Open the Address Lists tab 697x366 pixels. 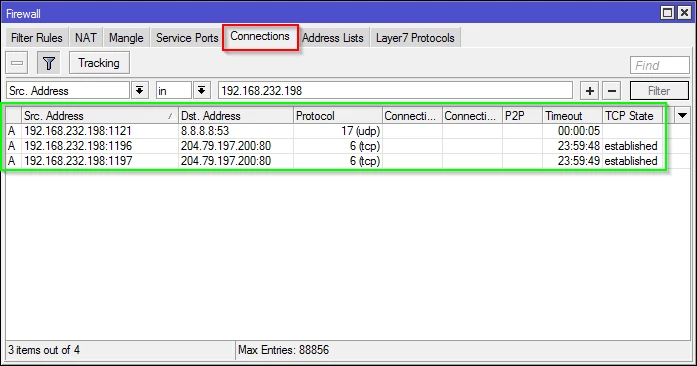[x=332, y=38]
